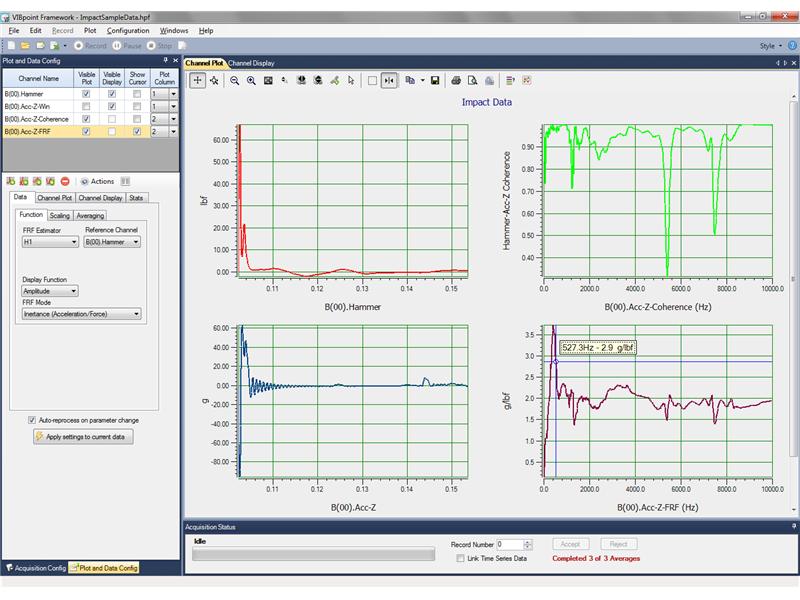Screen dimensions: 800x600
Task: Open the File menu
Action: [14, 31]
